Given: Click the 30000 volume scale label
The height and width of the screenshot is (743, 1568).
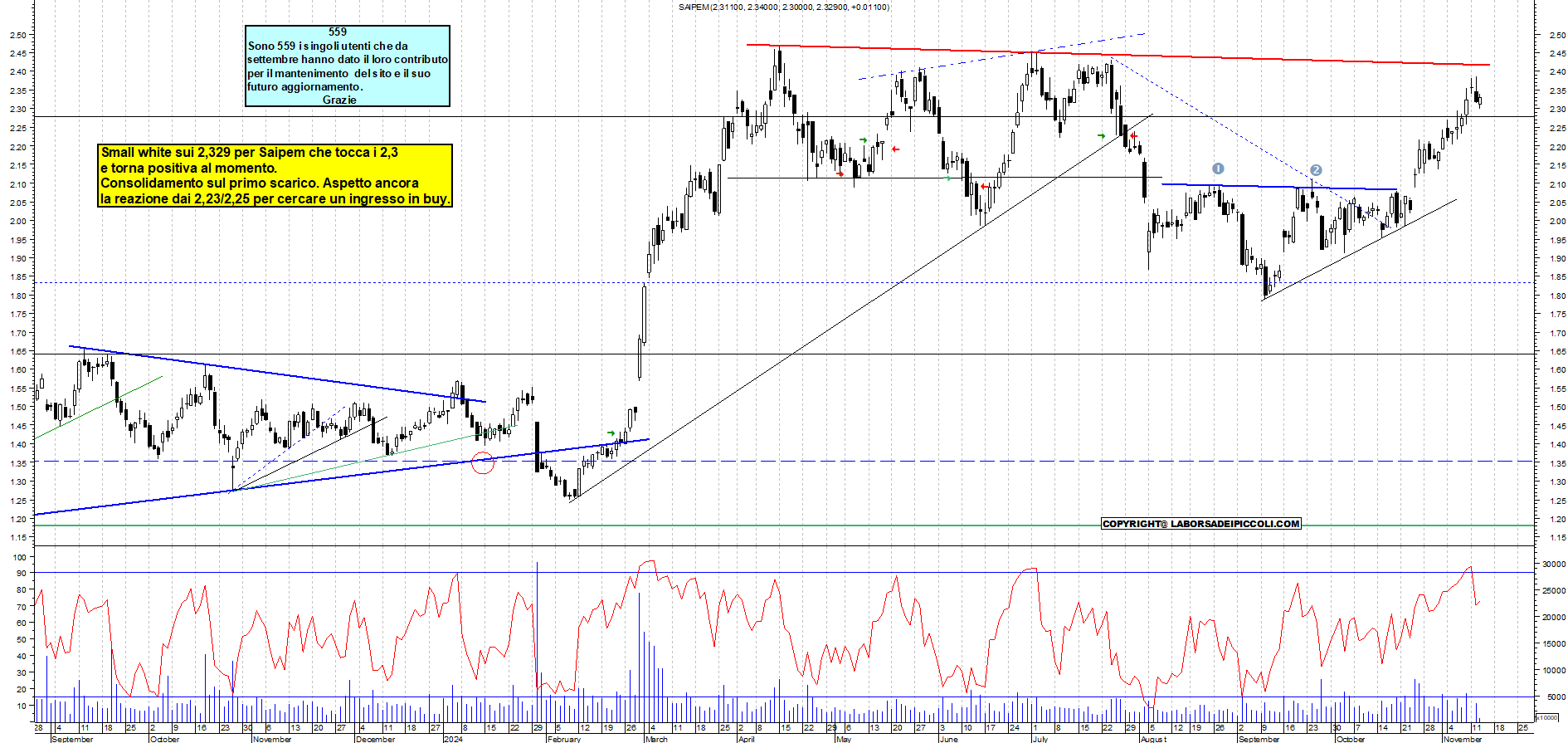Looking at the screenshot, I should [1553, 564].
